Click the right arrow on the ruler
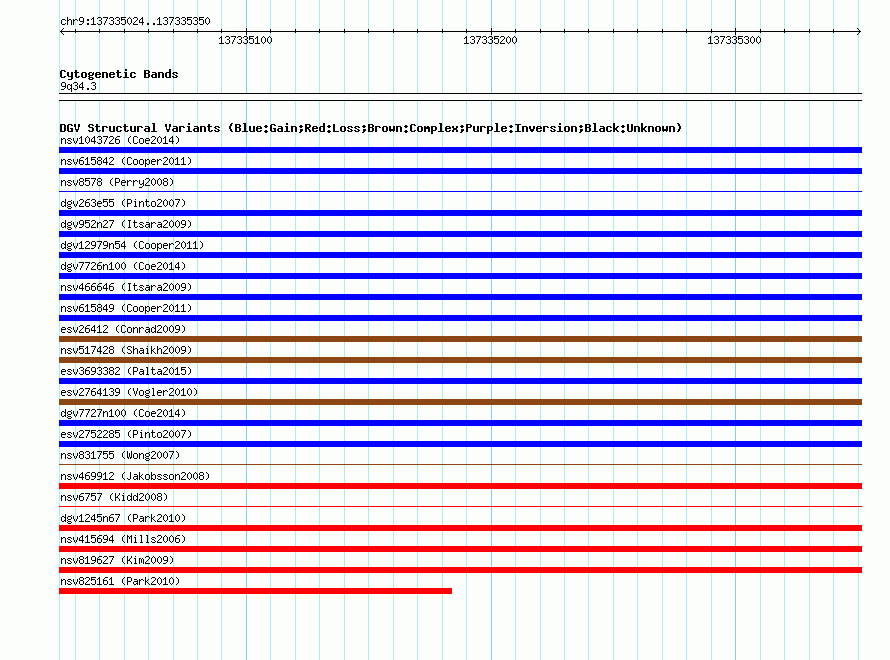 click(x=859, y=31)
